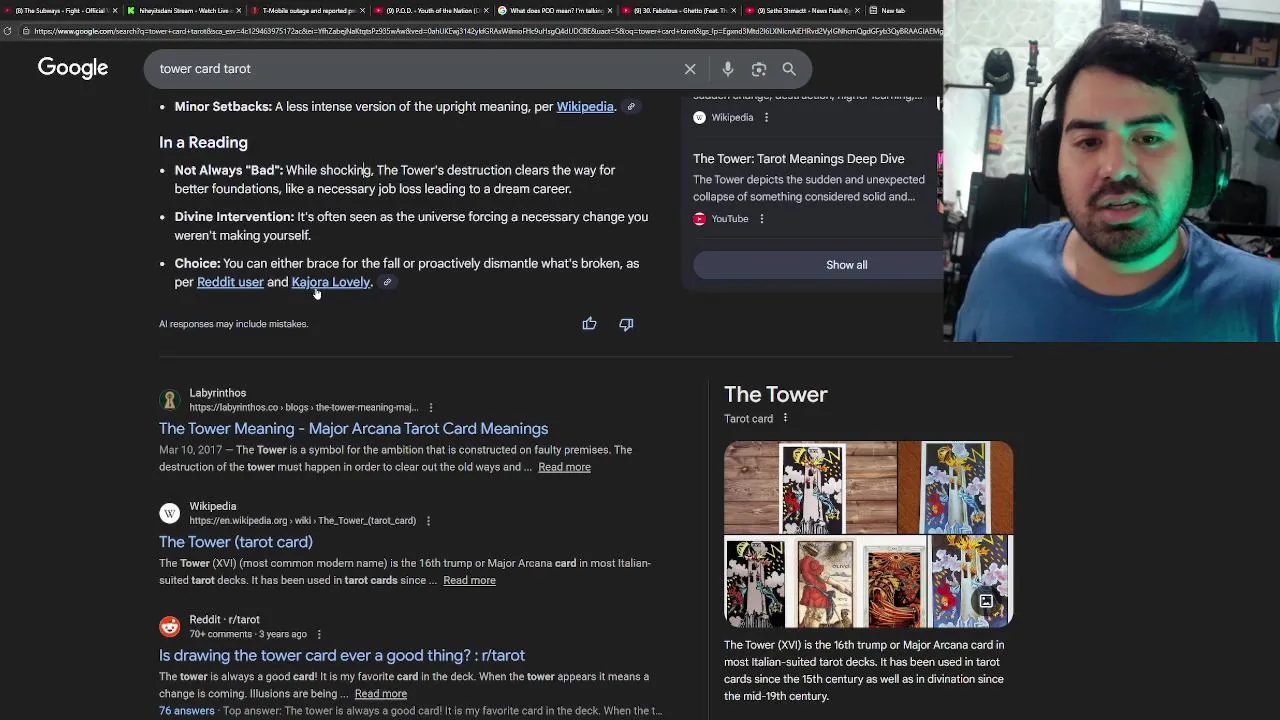1280x720 pixels.
Task: Open more options beside YouTube source card
Action: (761, 219)
